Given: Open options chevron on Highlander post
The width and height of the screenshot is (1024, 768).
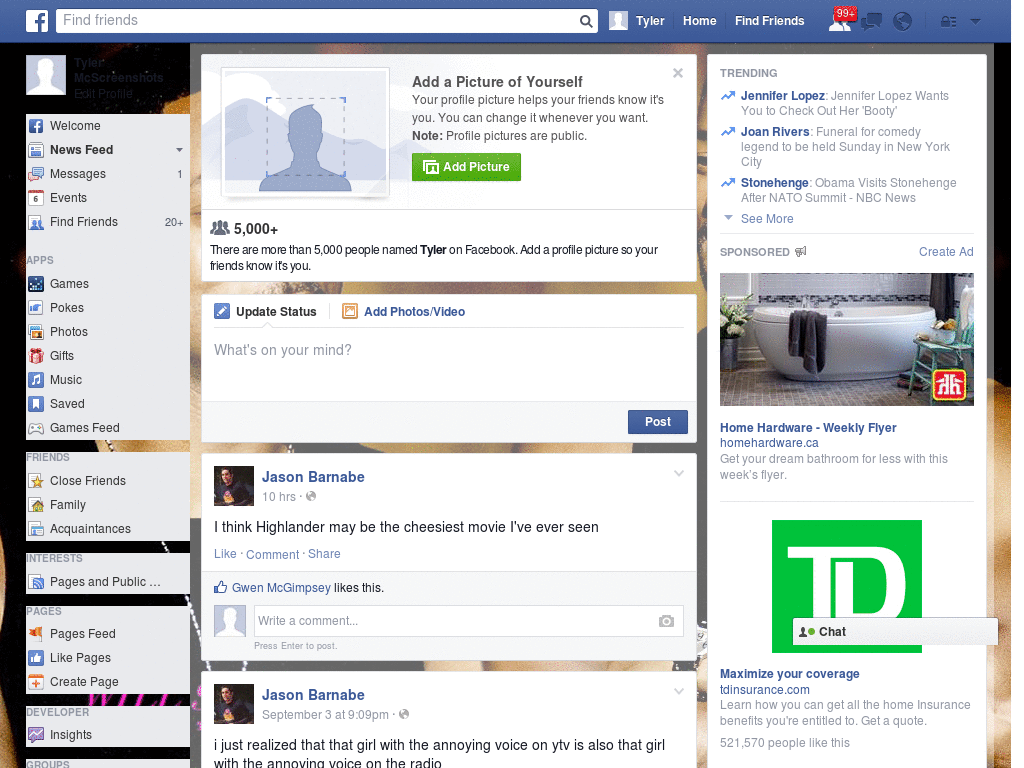Looking at the screenshot, I should click(679, 474).
